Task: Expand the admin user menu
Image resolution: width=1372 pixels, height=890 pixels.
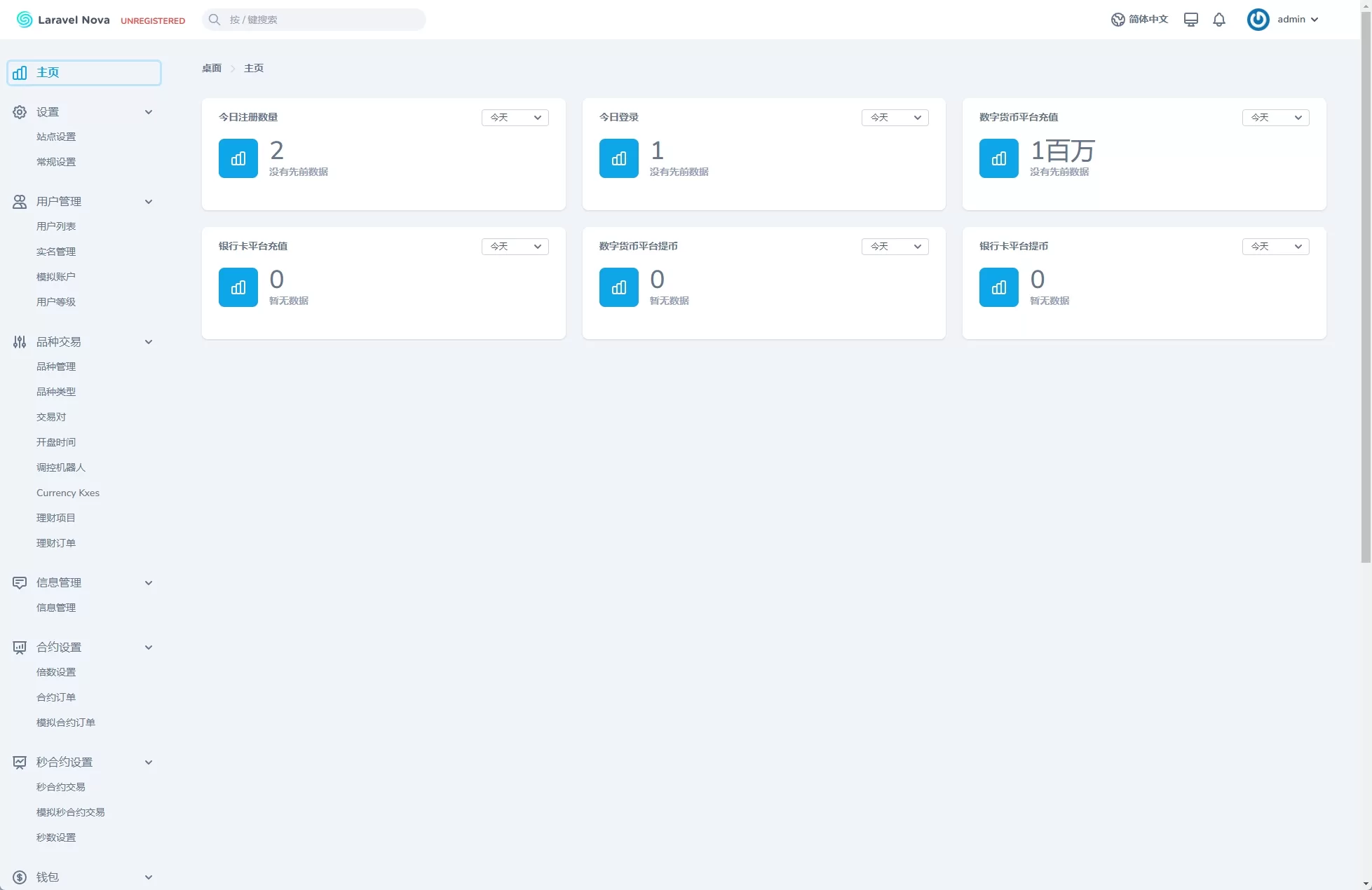Action: [x=1297, y=20]
